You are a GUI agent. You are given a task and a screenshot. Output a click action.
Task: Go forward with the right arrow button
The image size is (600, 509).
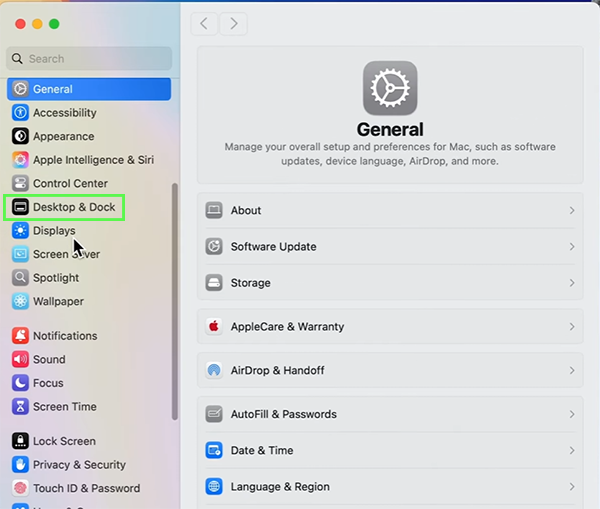(x=233, y=24)
